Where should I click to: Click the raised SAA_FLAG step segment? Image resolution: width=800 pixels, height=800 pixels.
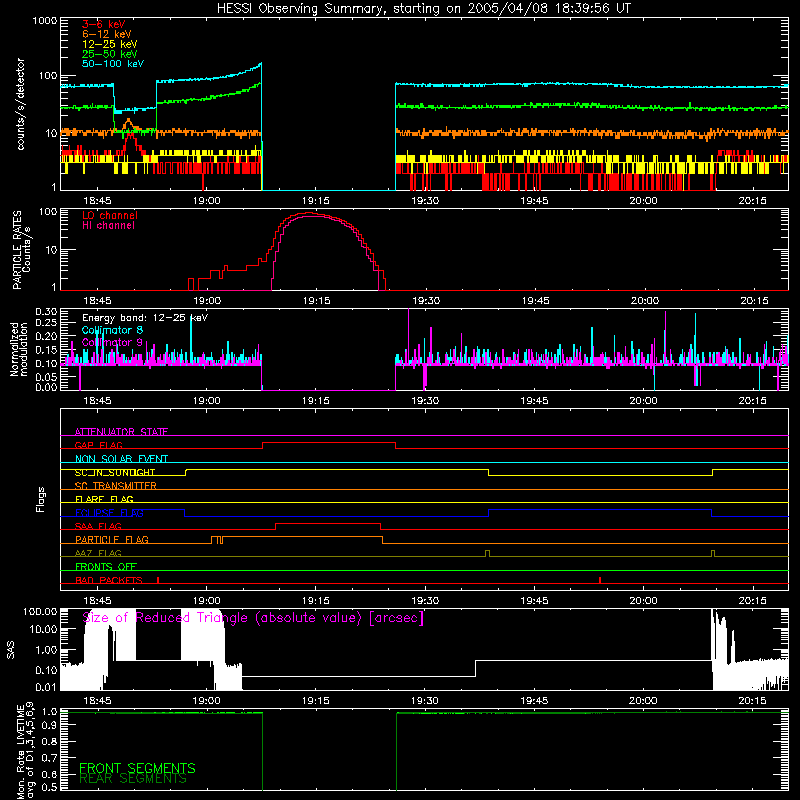coord(328,523)
